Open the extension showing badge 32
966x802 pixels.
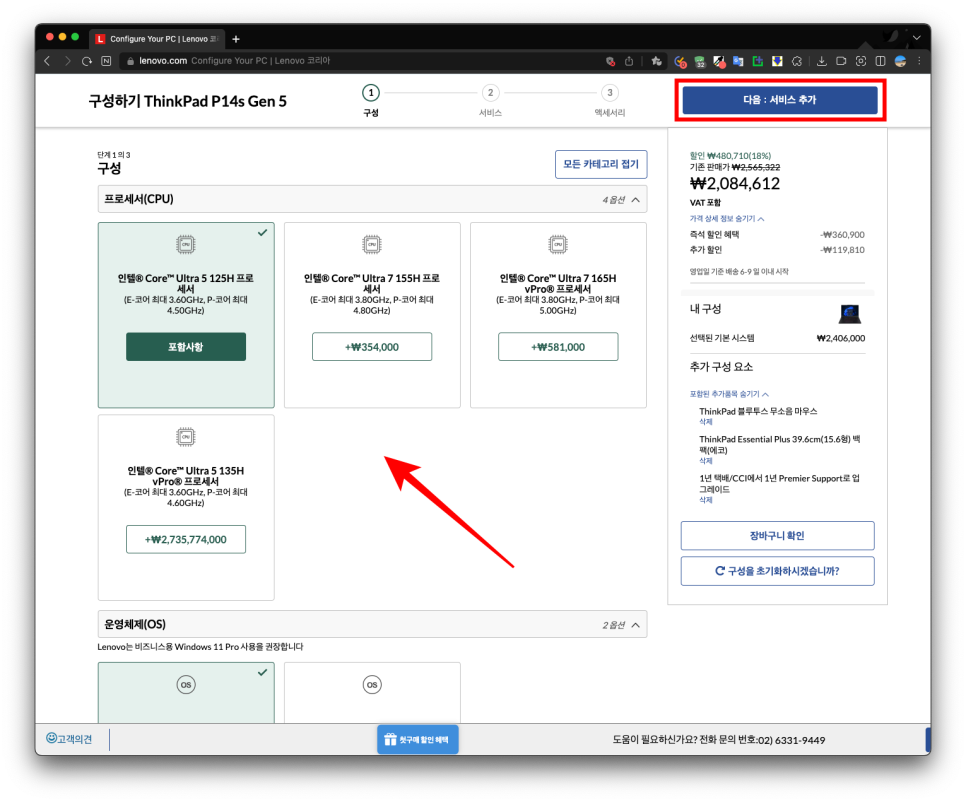(x=700, y=61)
